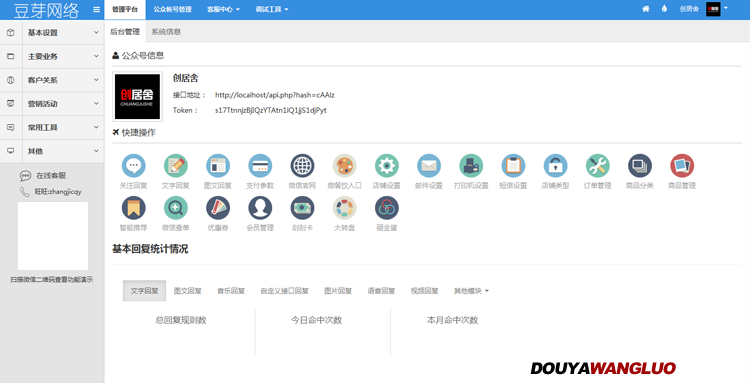This screenshot has width=750, height=383.
Task: Open the 刮刮卡 banknote icon
Action: pyautogui.click(x=302, y=208)
